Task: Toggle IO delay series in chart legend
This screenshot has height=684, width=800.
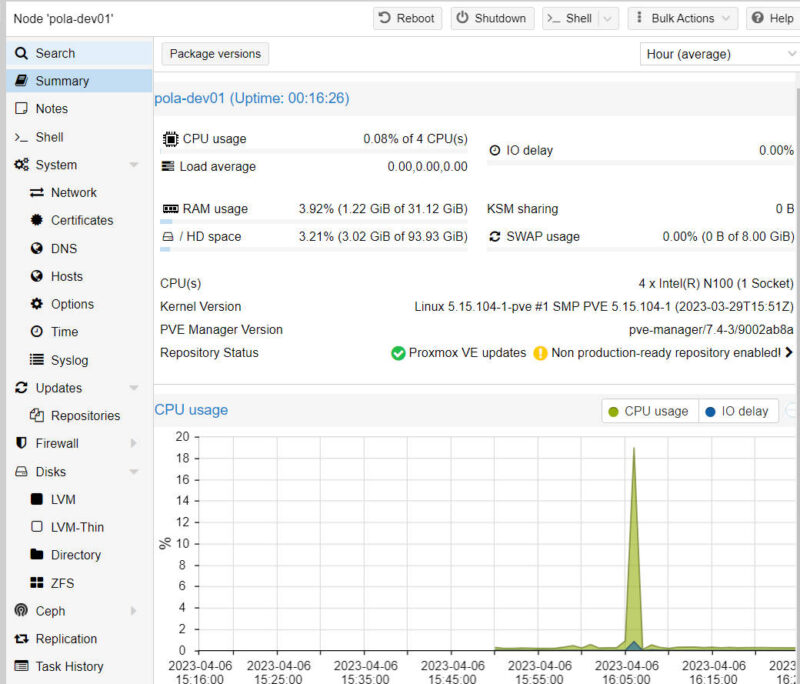Action: 738,411
